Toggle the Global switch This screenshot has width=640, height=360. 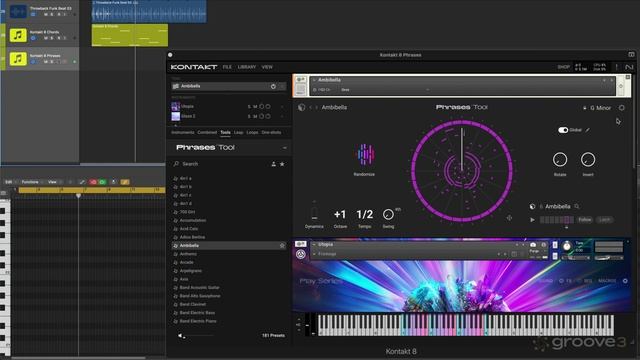click(563, 130)
